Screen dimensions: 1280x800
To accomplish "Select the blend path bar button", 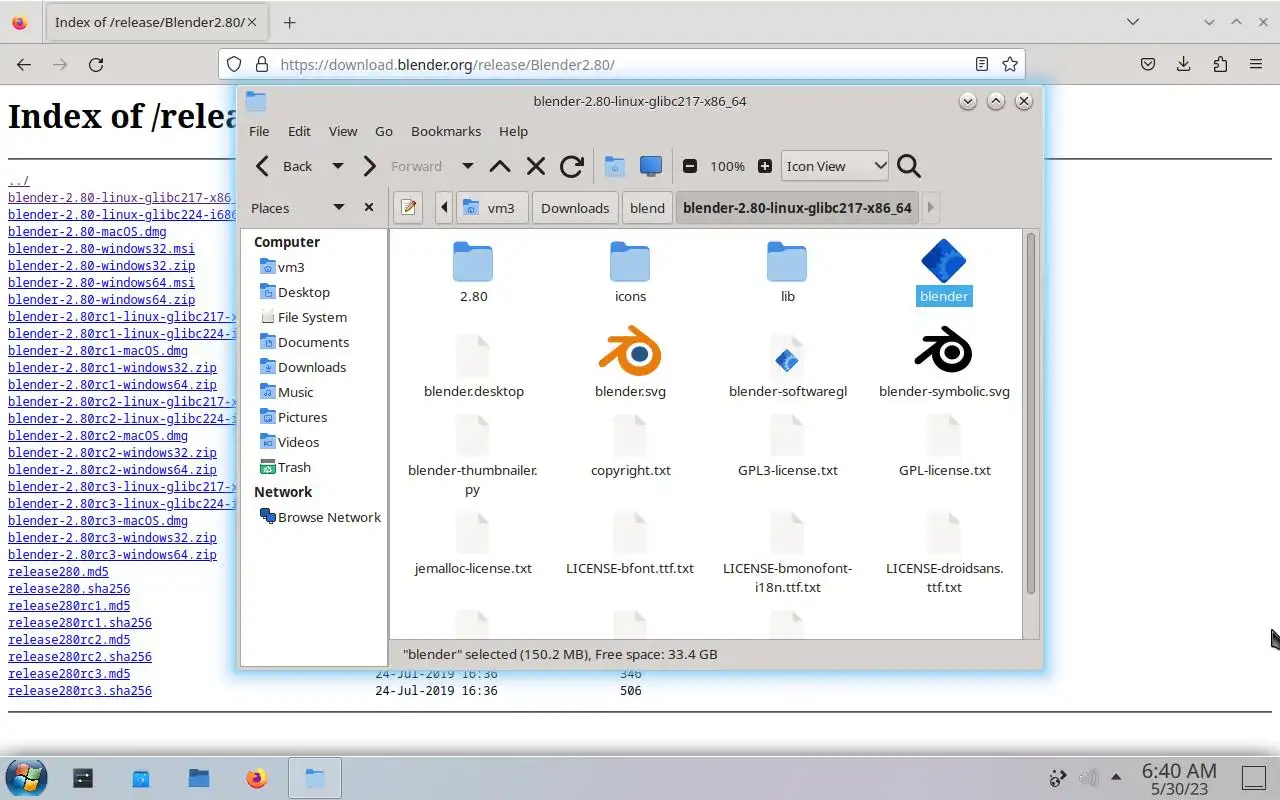I will point(647,207).
